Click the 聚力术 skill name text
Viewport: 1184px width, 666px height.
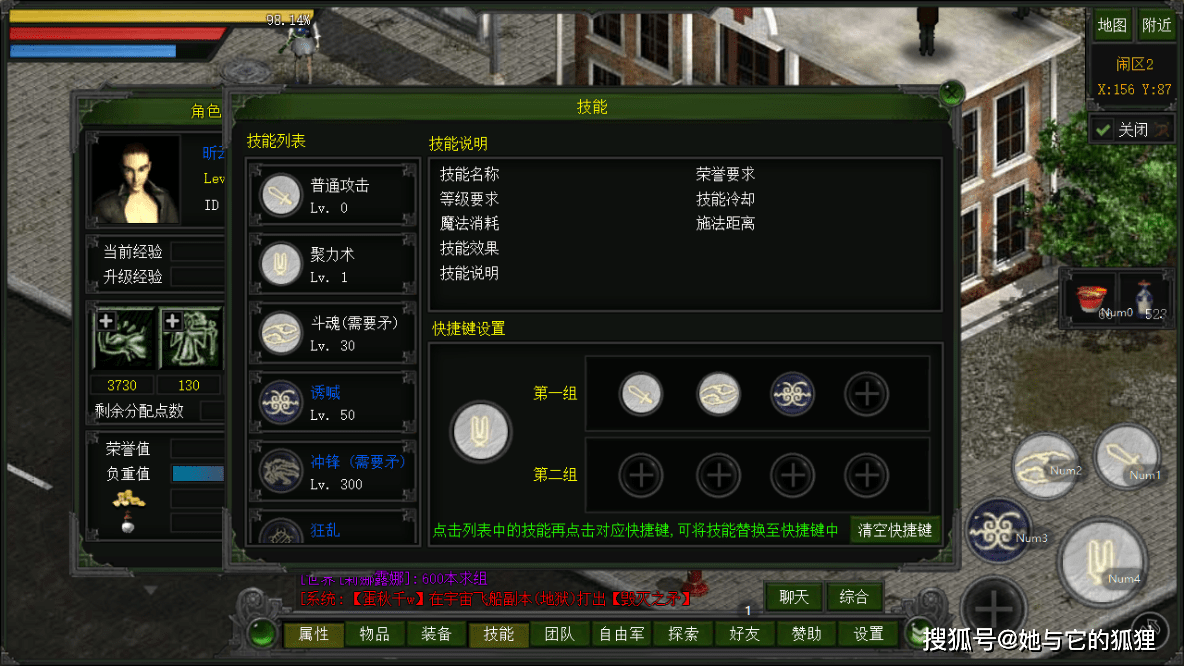coord(332,254)
